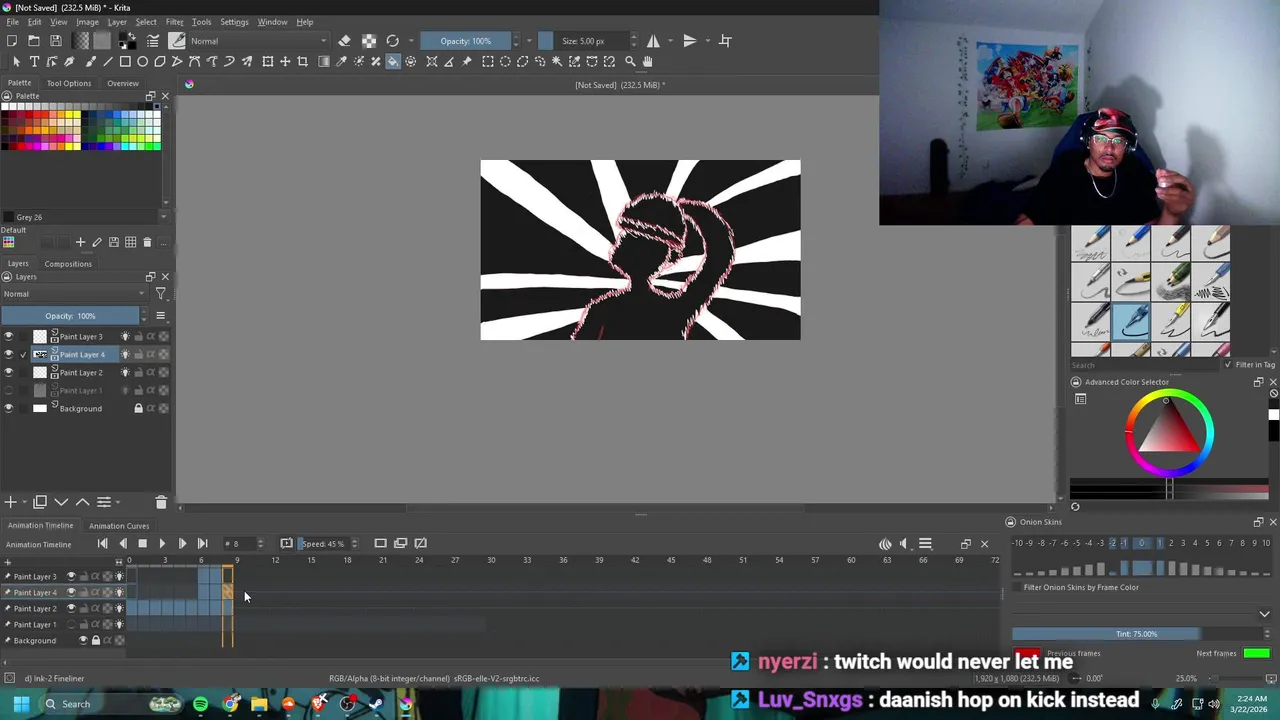Viewport: 1280px width, 720px height.
Task: Open the layer filter funnel dropdown
Action: [160, 294]
